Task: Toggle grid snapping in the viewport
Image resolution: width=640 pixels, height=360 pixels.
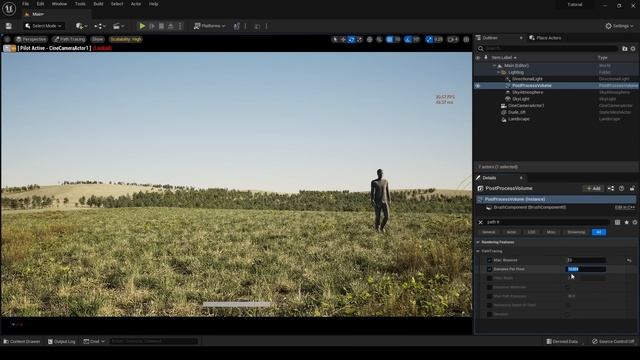Action: pyautogui.click(x=390, y=40)
